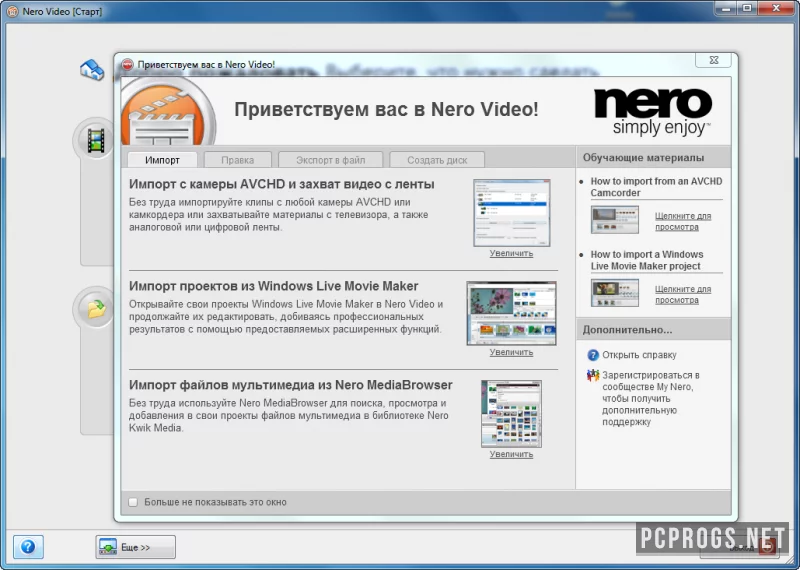Click the blue help question mark button
The height and width of the screenshot is (570, 800).
pos(28,547)
